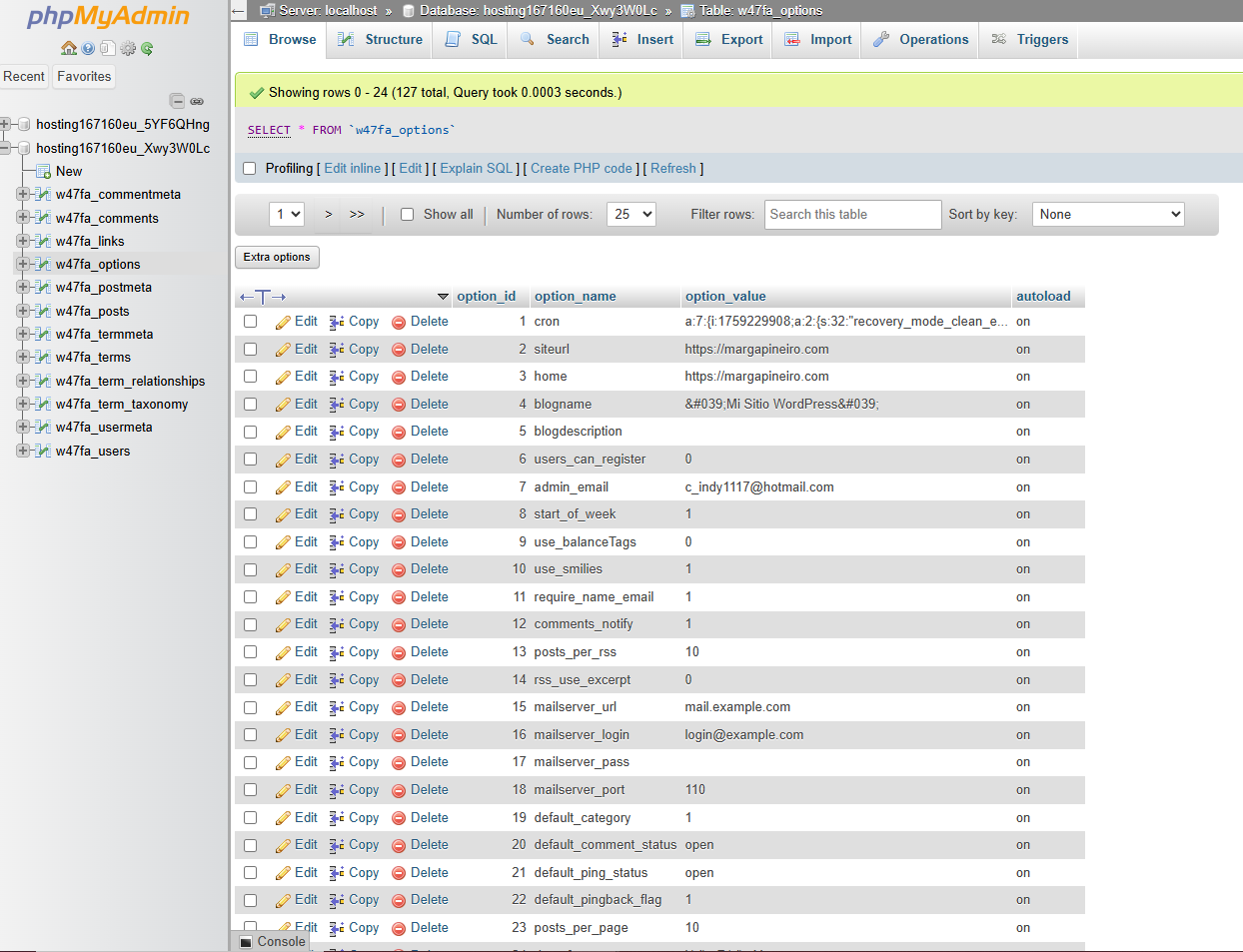
Task: Check the Show all checkbox
Action: click(x=407, y=215)
